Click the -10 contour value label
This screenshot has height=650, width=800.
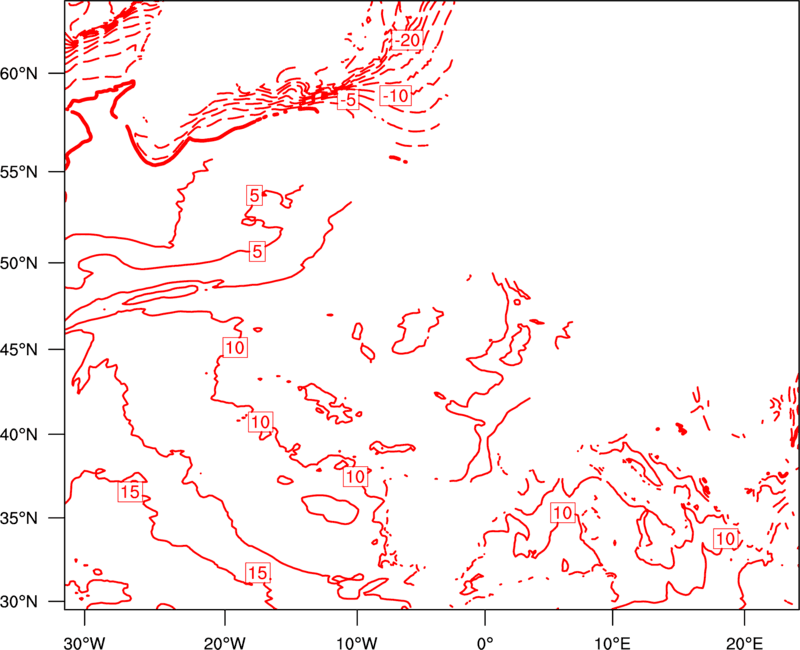(395, 95)
